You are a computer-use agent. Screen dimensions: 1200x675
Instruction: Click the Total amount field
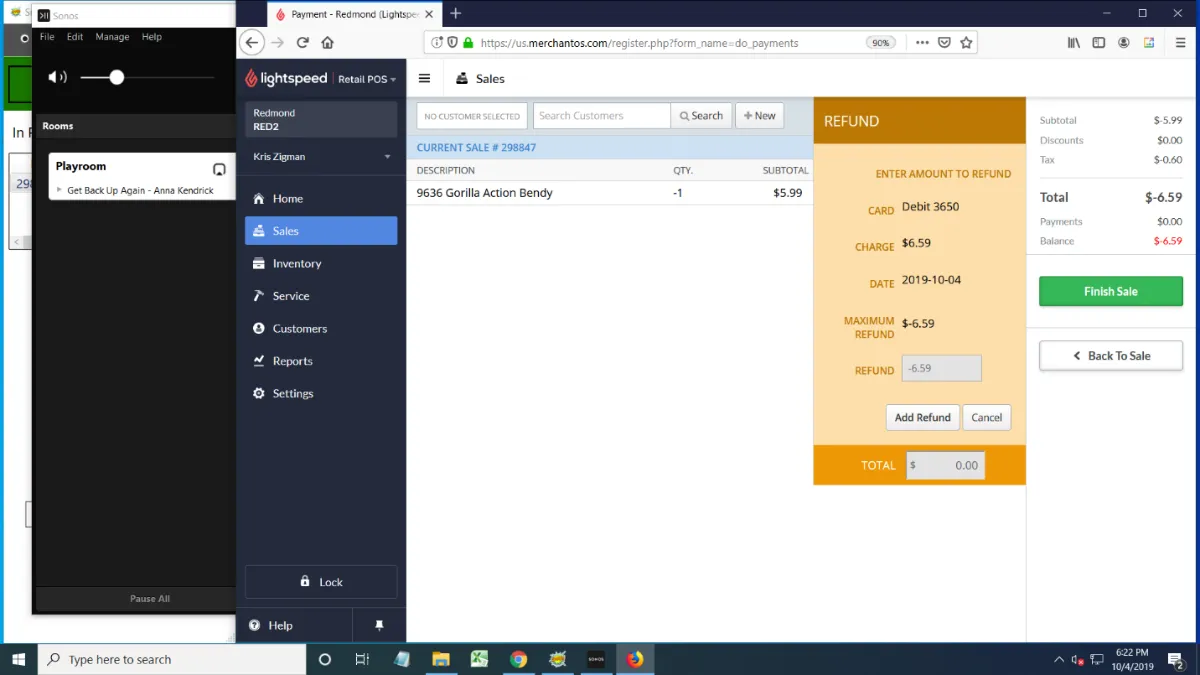pyautogui.click(x=946, y=465)
